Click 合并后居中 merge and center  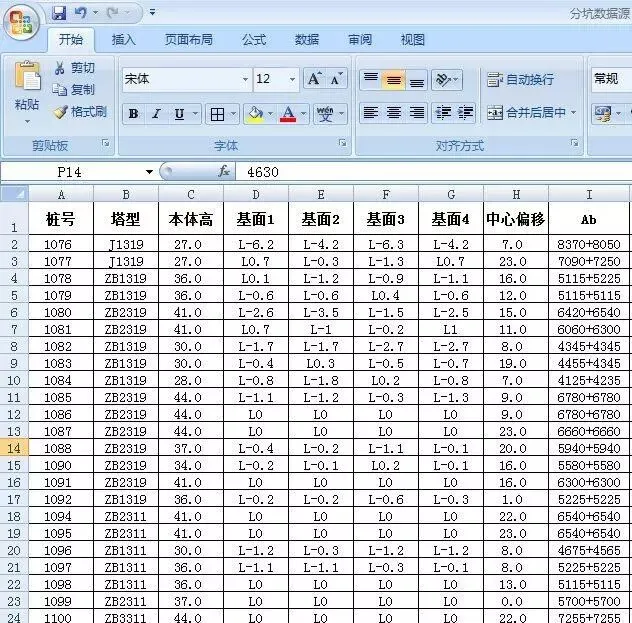click(x=526, y=112)
